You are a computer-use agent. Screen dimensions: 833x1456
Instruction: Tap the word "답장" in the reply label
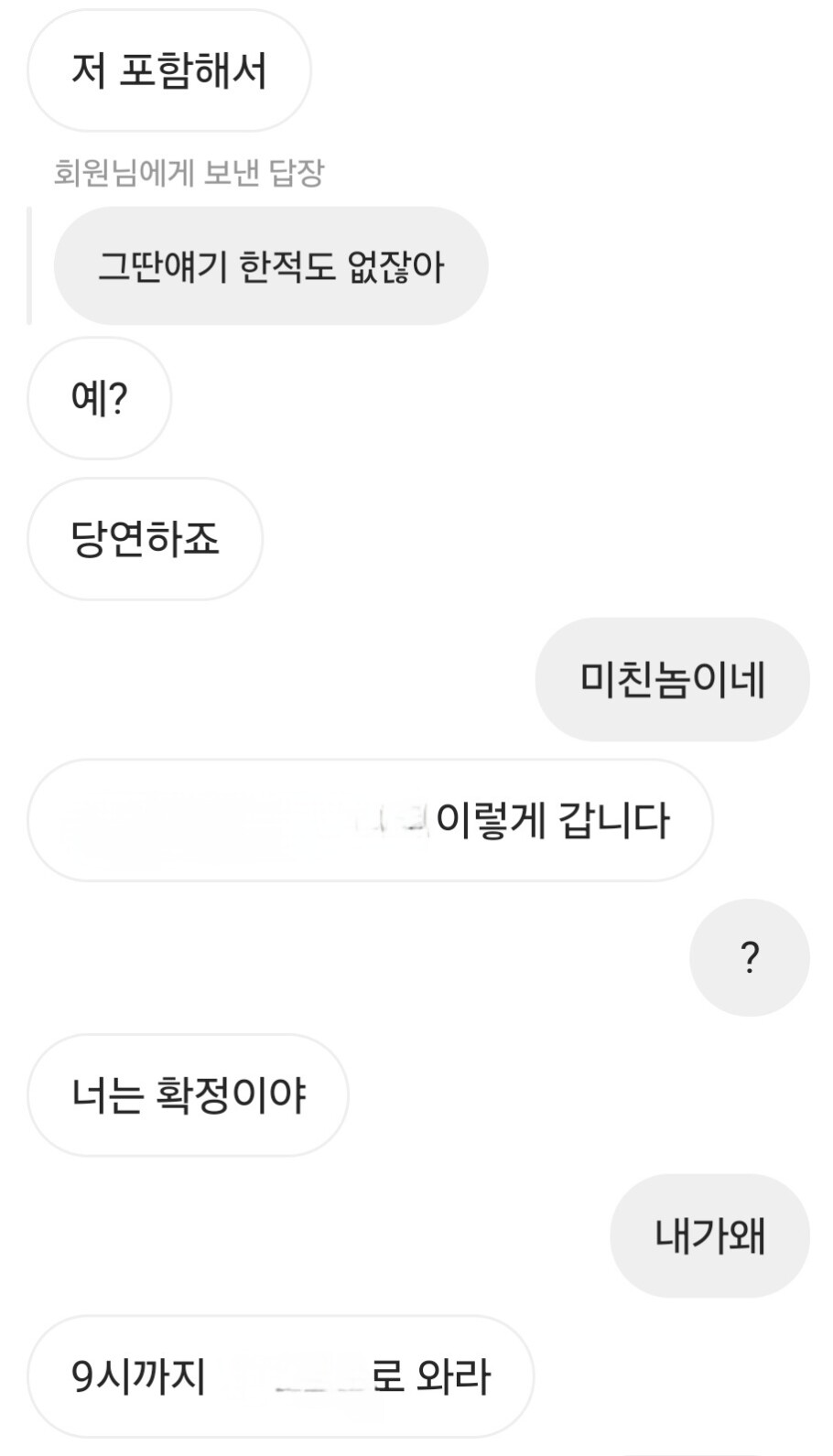tap(297, 173)
